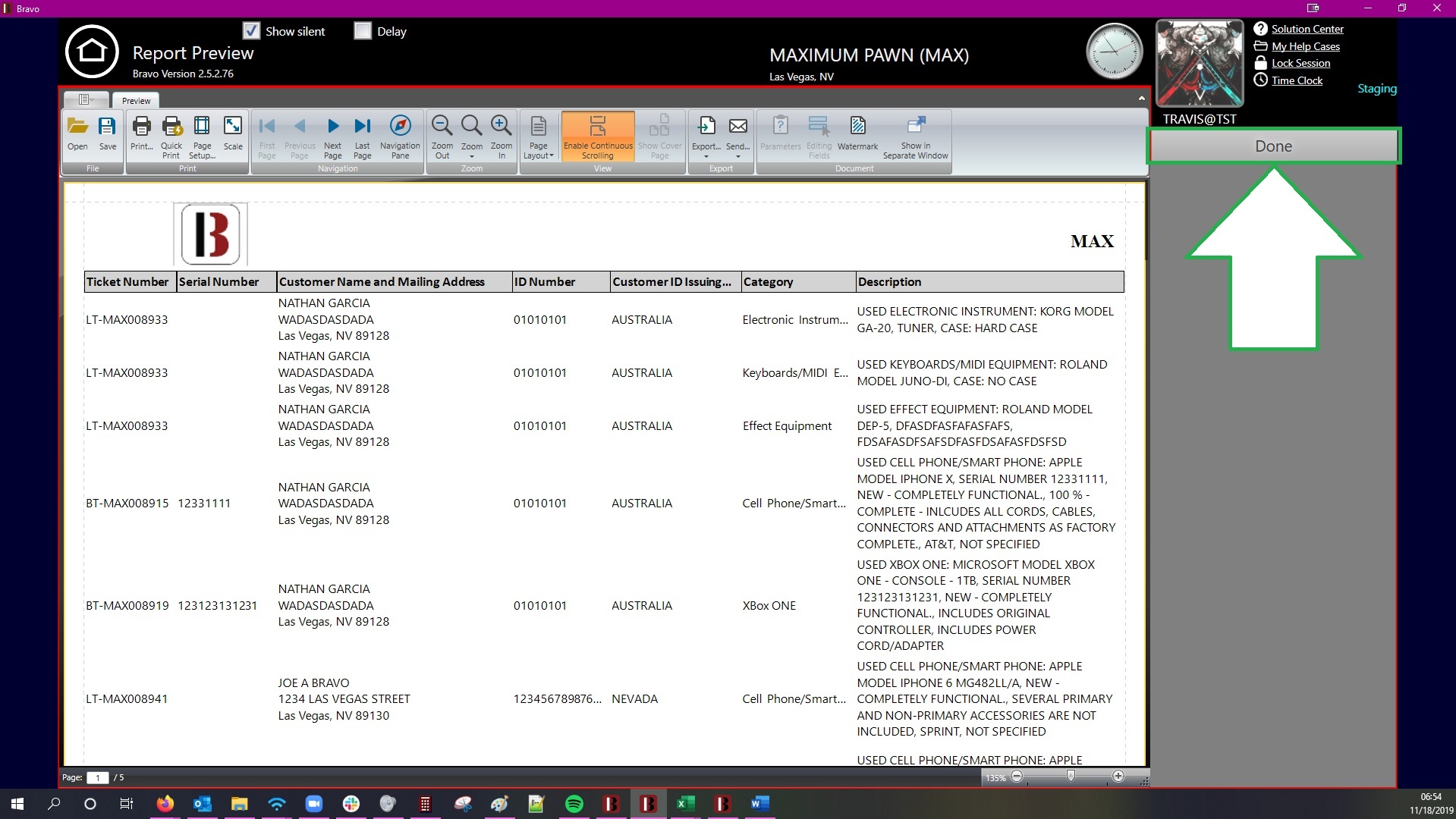Open the application menu tab left of Preview

click(x=86, y=100)
